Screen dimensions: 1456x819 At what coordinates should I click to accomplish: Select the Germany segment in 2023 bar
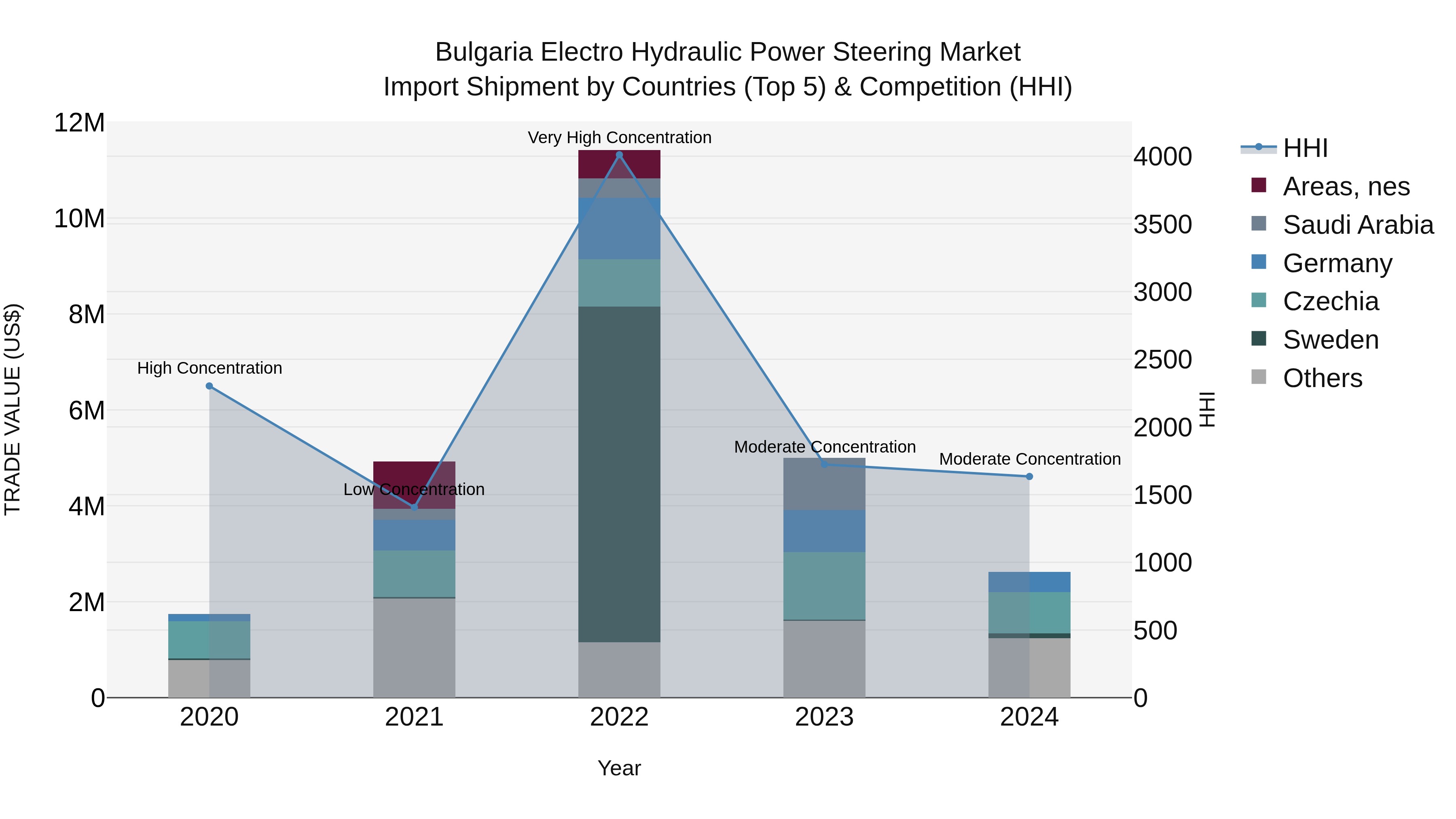point(824,531)
